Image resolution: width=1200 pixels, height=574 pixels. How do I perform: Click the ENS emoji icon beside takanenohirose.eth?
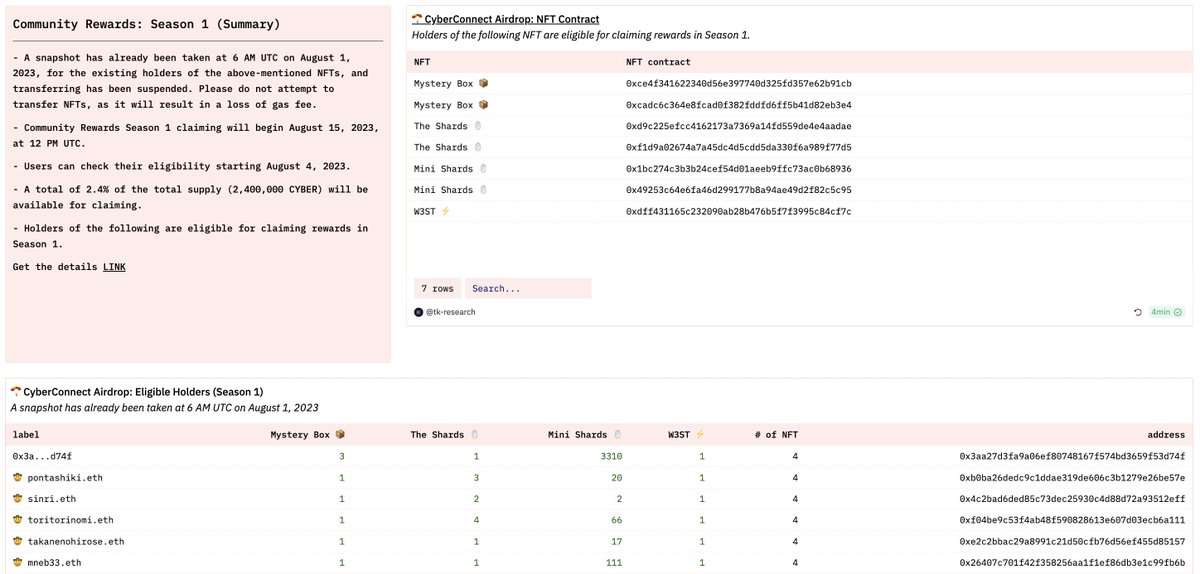18,541
